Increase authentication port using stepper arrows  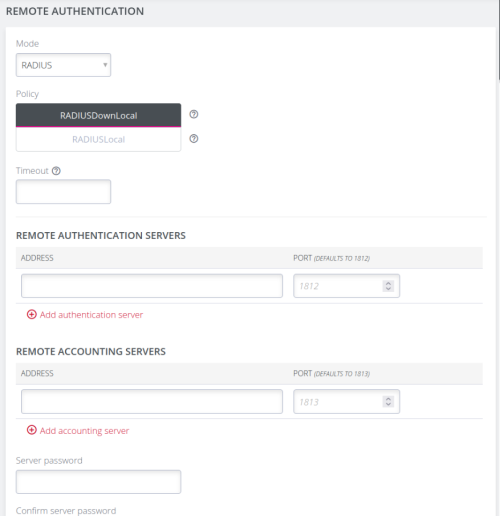(x=388, y=283)
